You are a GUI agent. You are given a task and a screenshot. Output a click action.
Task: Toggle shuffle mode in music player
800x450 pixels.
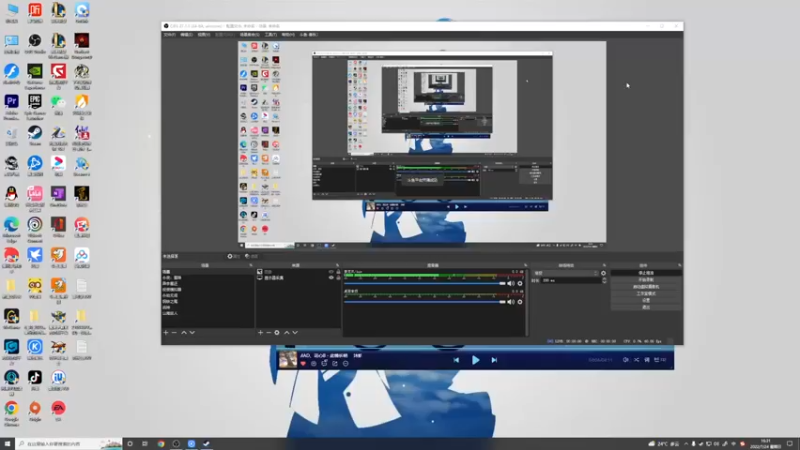coord(636,360)
